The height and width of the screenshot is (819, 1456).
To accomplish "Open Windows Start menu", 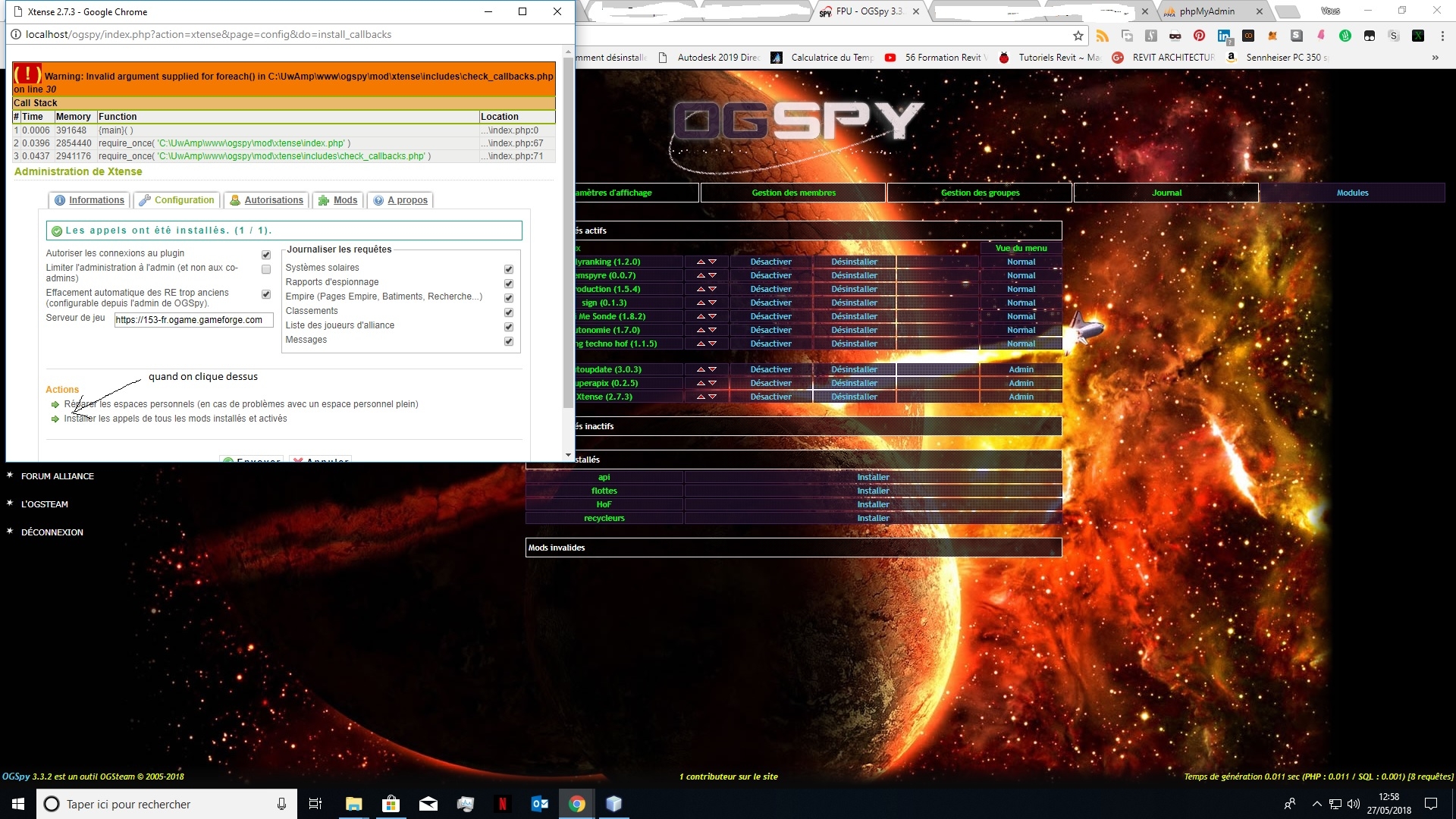I will (x=18, y=804).
